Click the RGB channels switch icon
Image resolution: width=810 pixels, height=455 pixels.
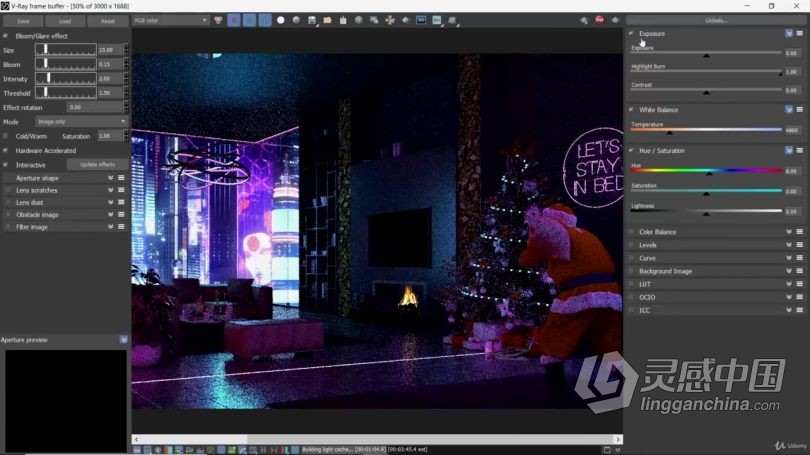(x=219, y=20)
